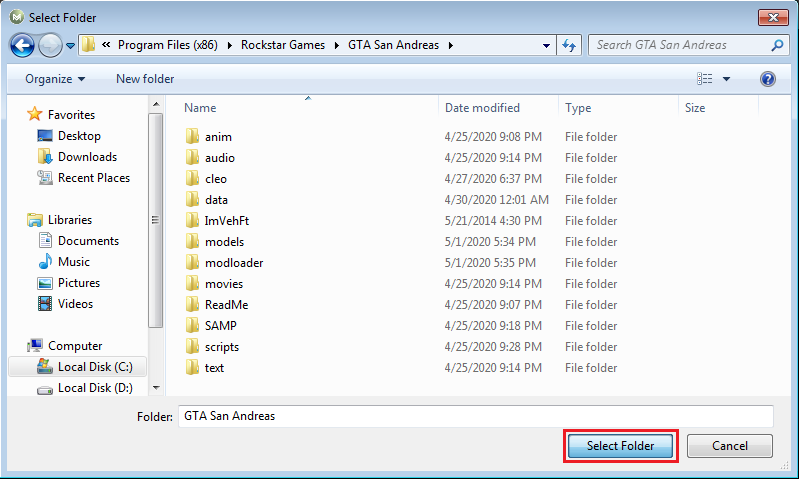
Task: Click the date 4/25/2020 9:28 PM
Action: [x=493, y=347]
